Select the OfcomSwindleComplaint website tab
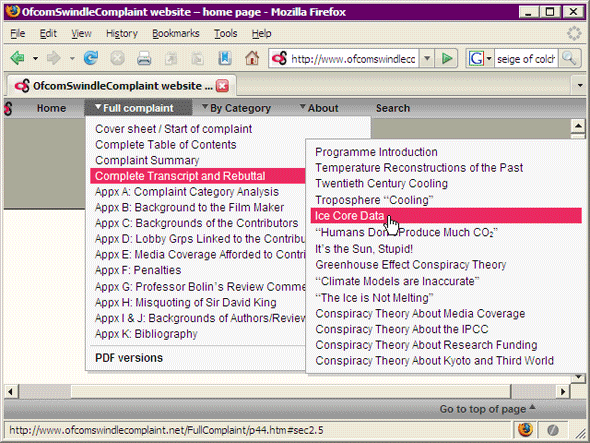 point(121,85)
